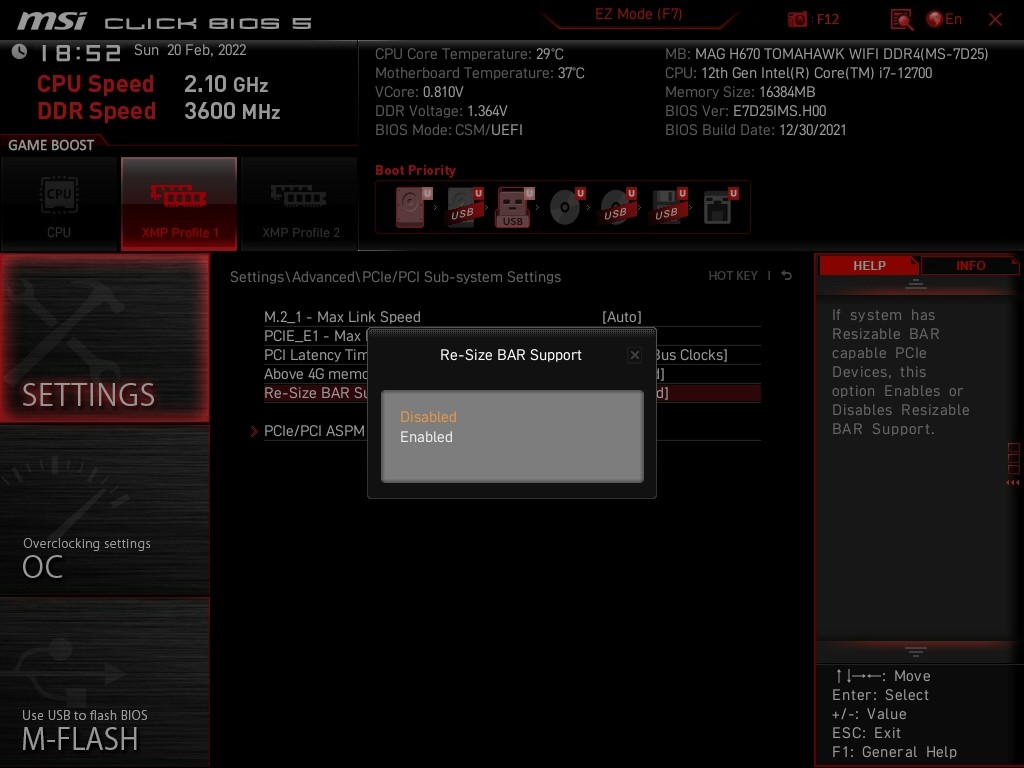This screenshot has height=768, width=1024.
Task: Close the Re-Size BAR Support popup
Action: click(634, 355)
